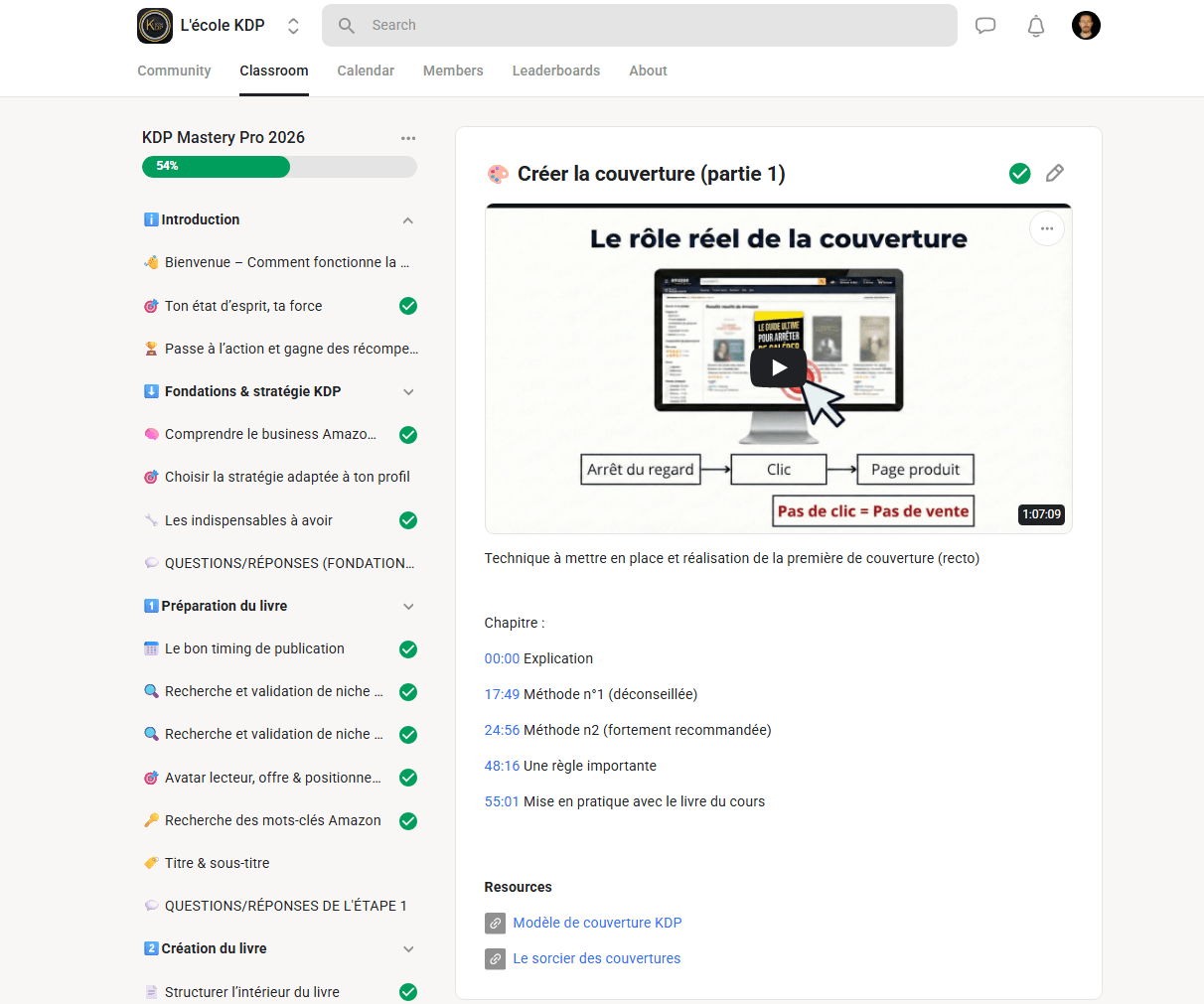Click target icon beside Choisir la stratégie
Viewport: 1204px width, 1004px height.
(x=151, y=477)
